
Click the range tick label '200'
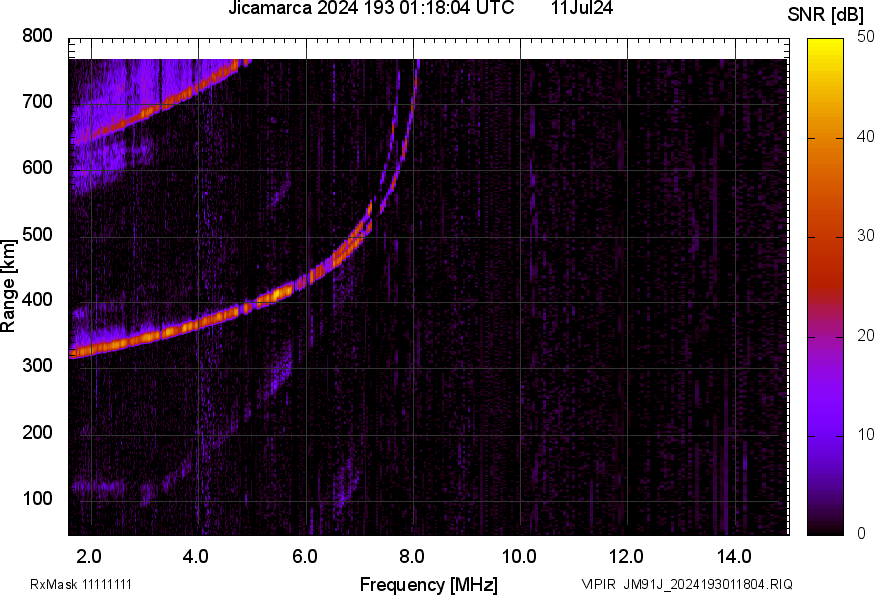[x=37, y=432]
